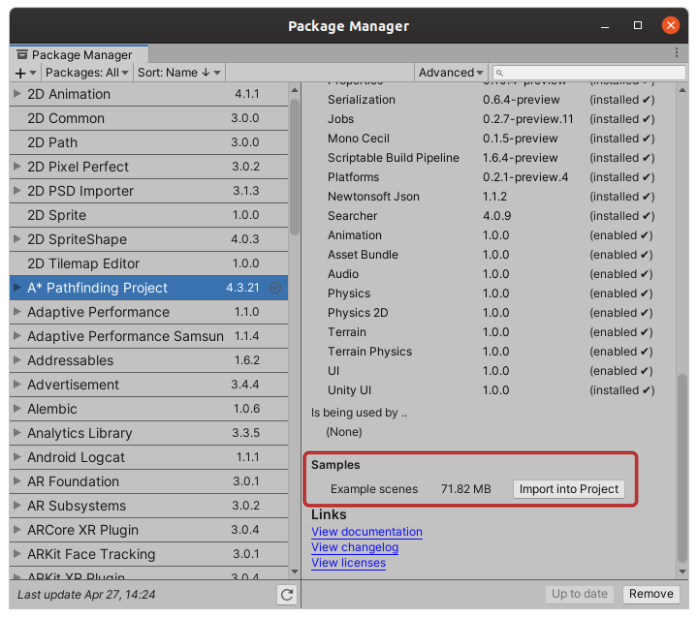Select the Alembic package row
Image resolution: width=698 pixels, height=618 pixels.
[149, 409]
